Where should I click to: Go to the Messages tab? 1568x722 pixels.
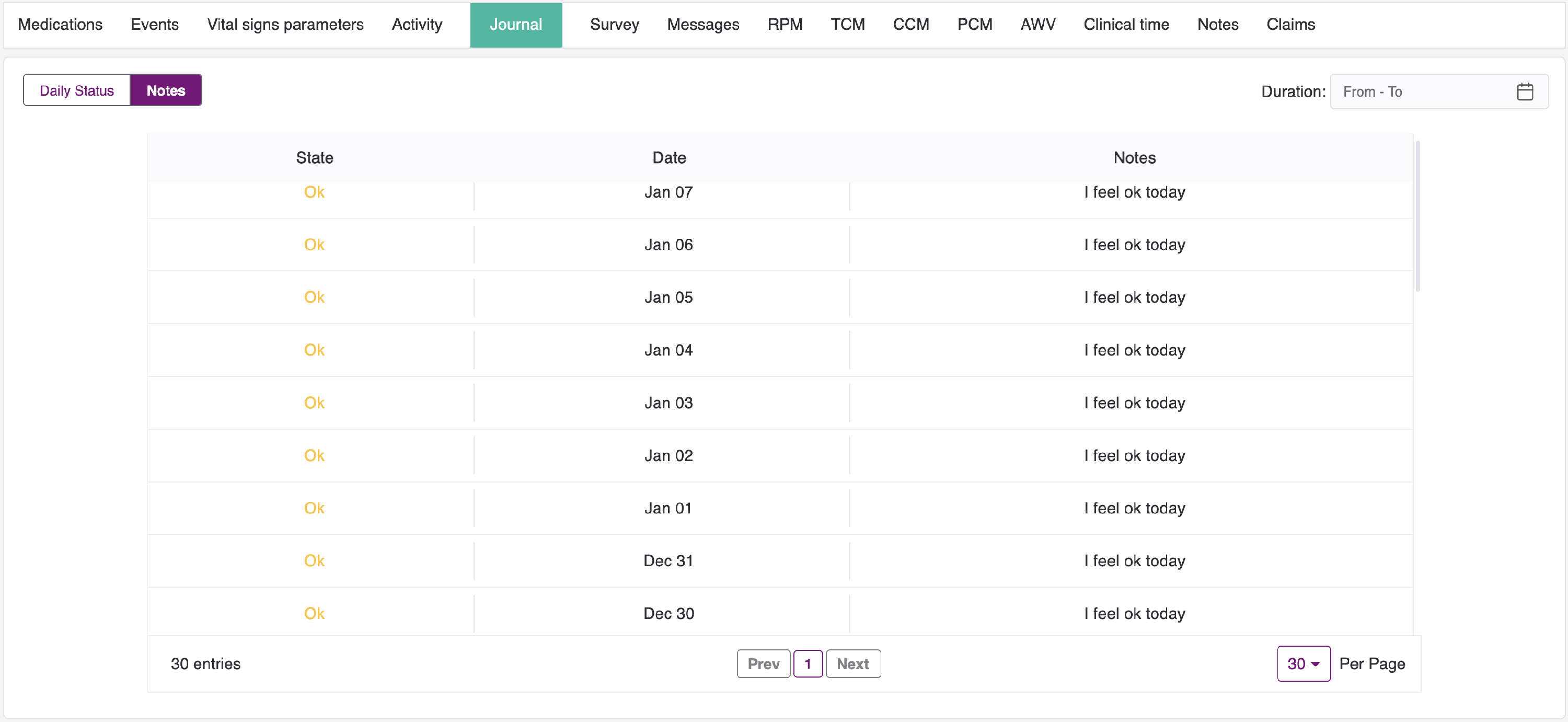pyautogui.click(x=702, y=25)
